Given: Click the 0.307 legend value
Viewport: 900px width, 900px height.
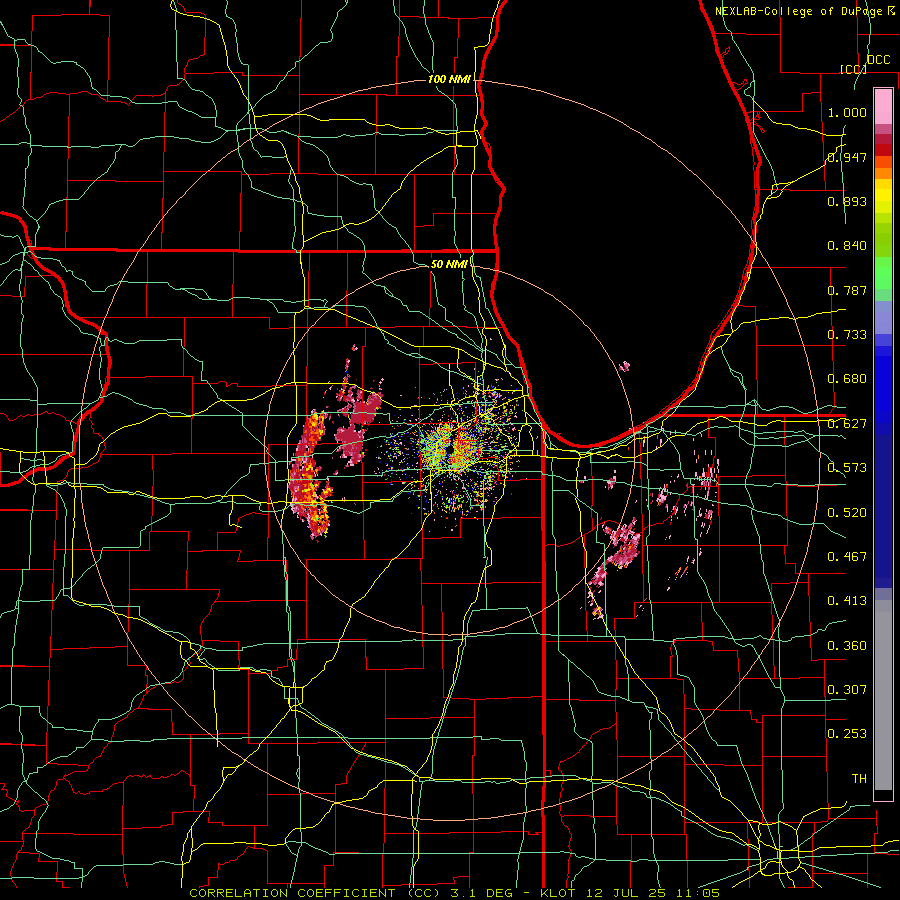Looking at the screenshot, I should (x=847, y=689).
